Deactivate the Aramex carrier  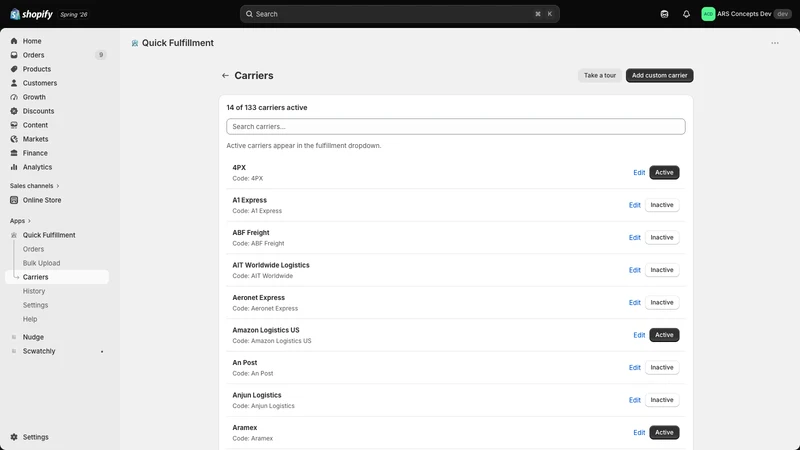click(x=664, y=433)
